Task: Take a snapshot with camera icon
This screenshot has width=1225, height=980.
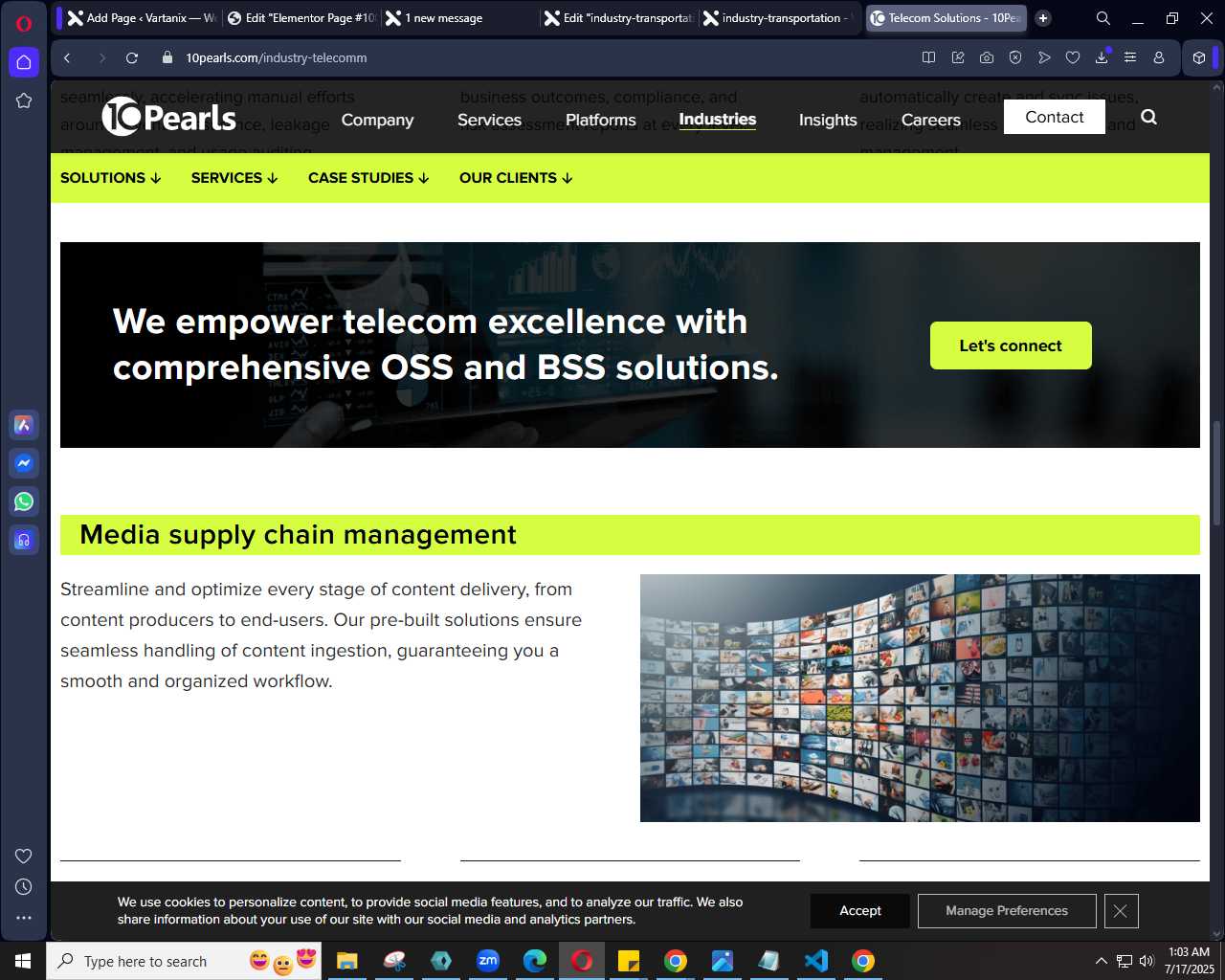Action: pos(987,57)
